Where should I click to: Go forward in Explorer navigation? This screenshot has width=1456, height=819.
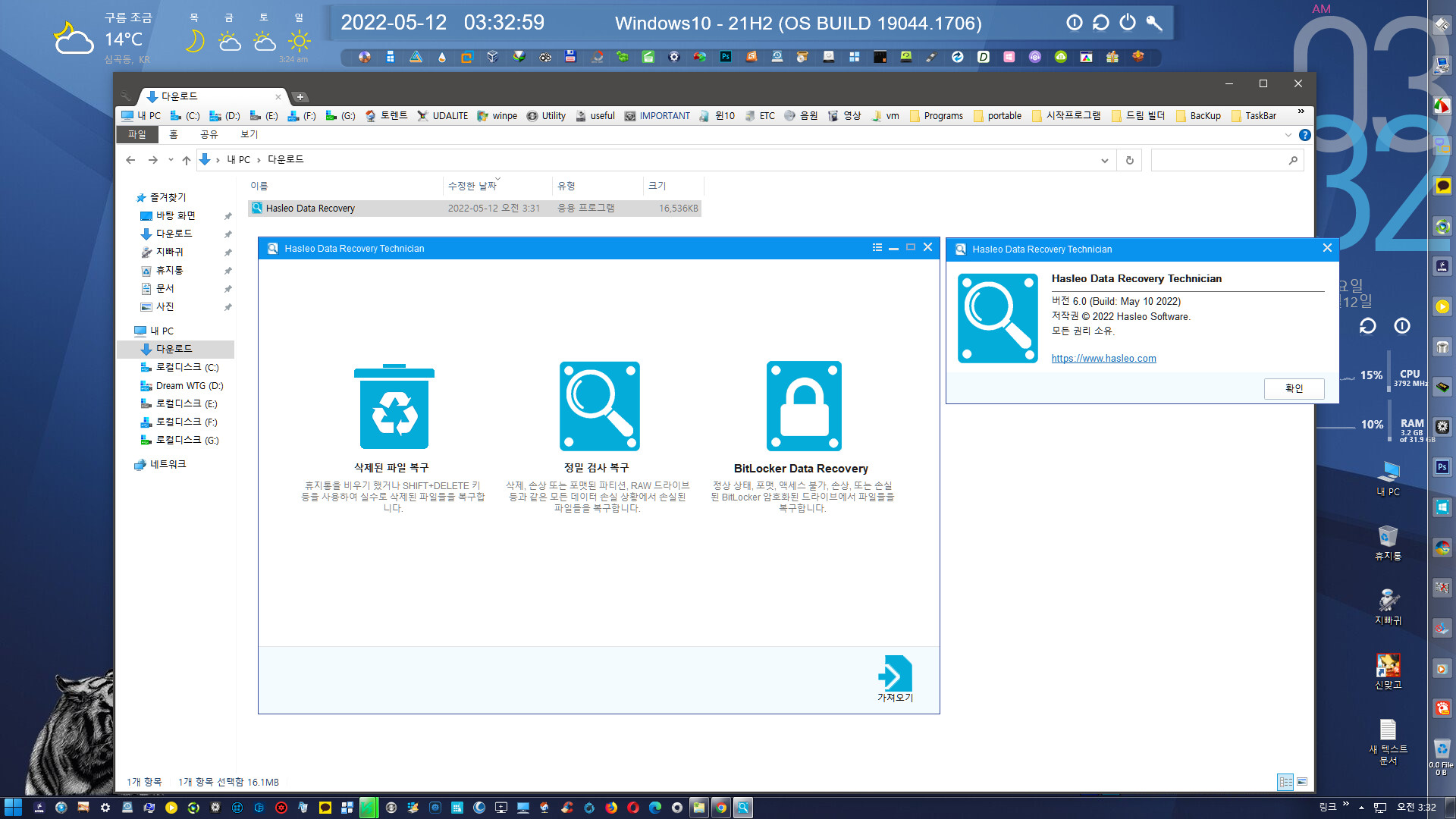(153, 160)
